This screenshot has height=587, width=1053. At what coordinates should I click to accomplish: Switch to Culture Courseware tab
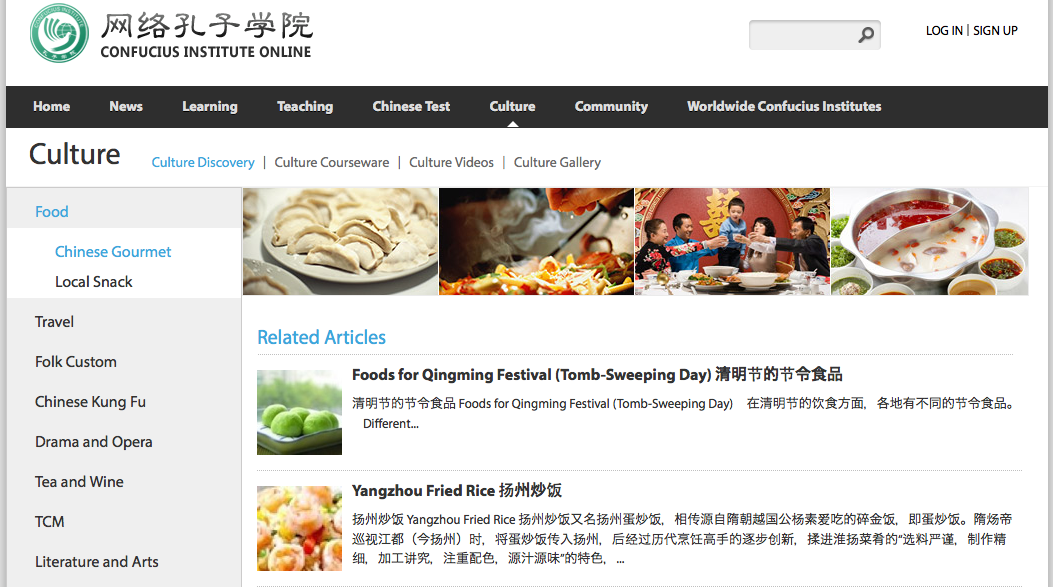[332, 163]
